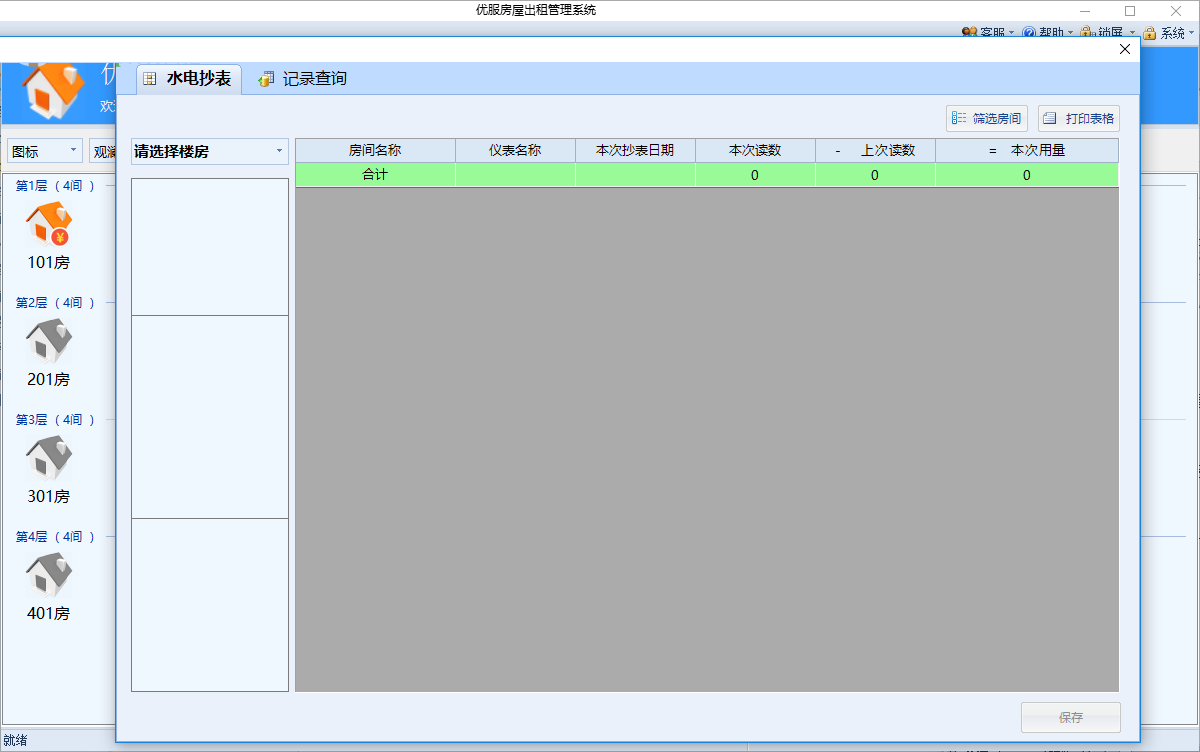
Task: Select the 301房 house icon
Action: tap(49, 458)
